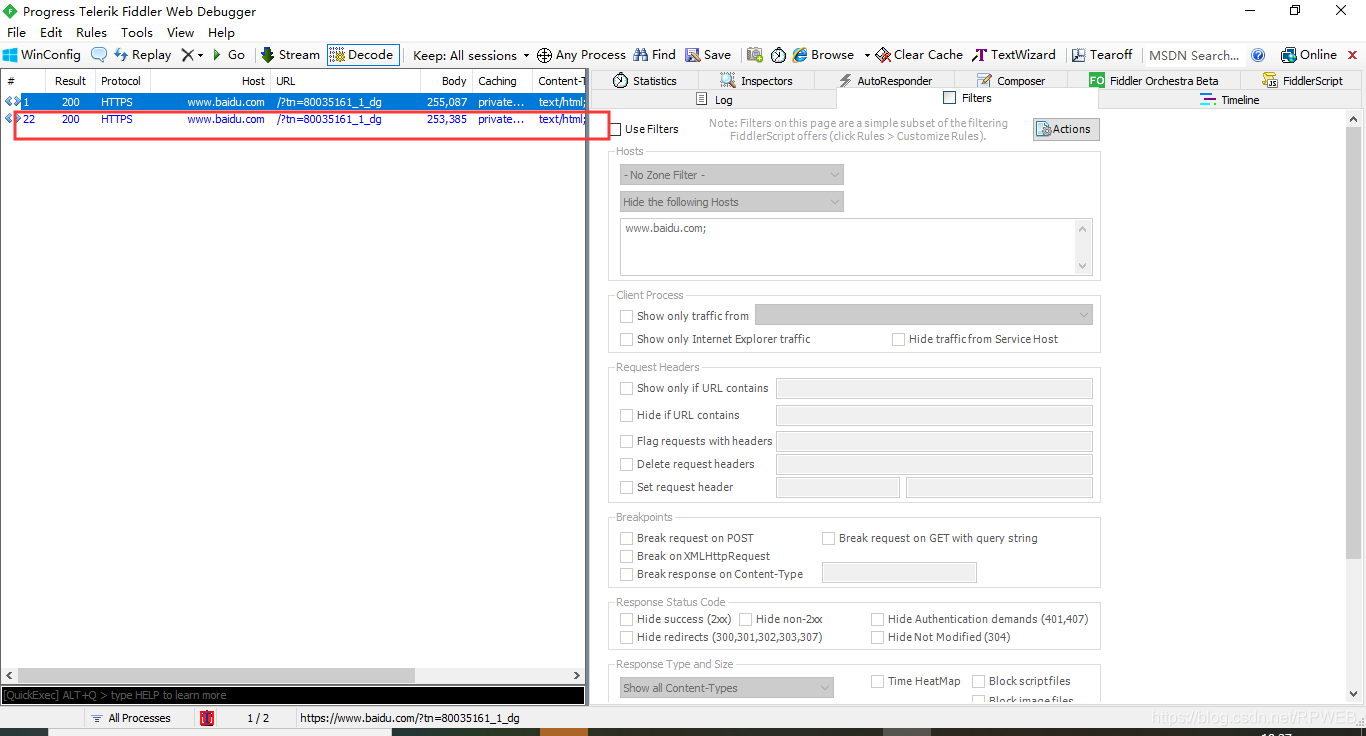Click the Actions button
This screenshot has height=736, width=1366.
point(1066,129)
